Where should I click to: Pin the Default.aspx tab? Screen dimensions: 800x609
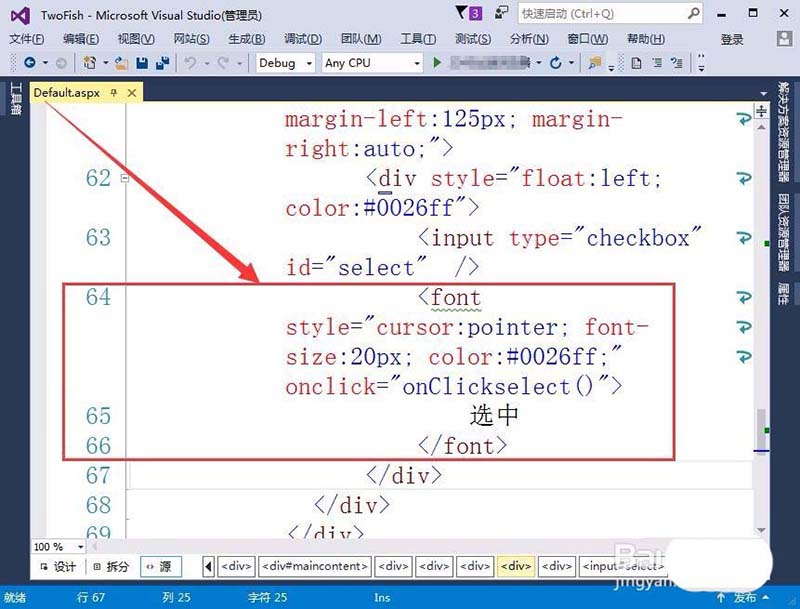[x=113, y=92]
